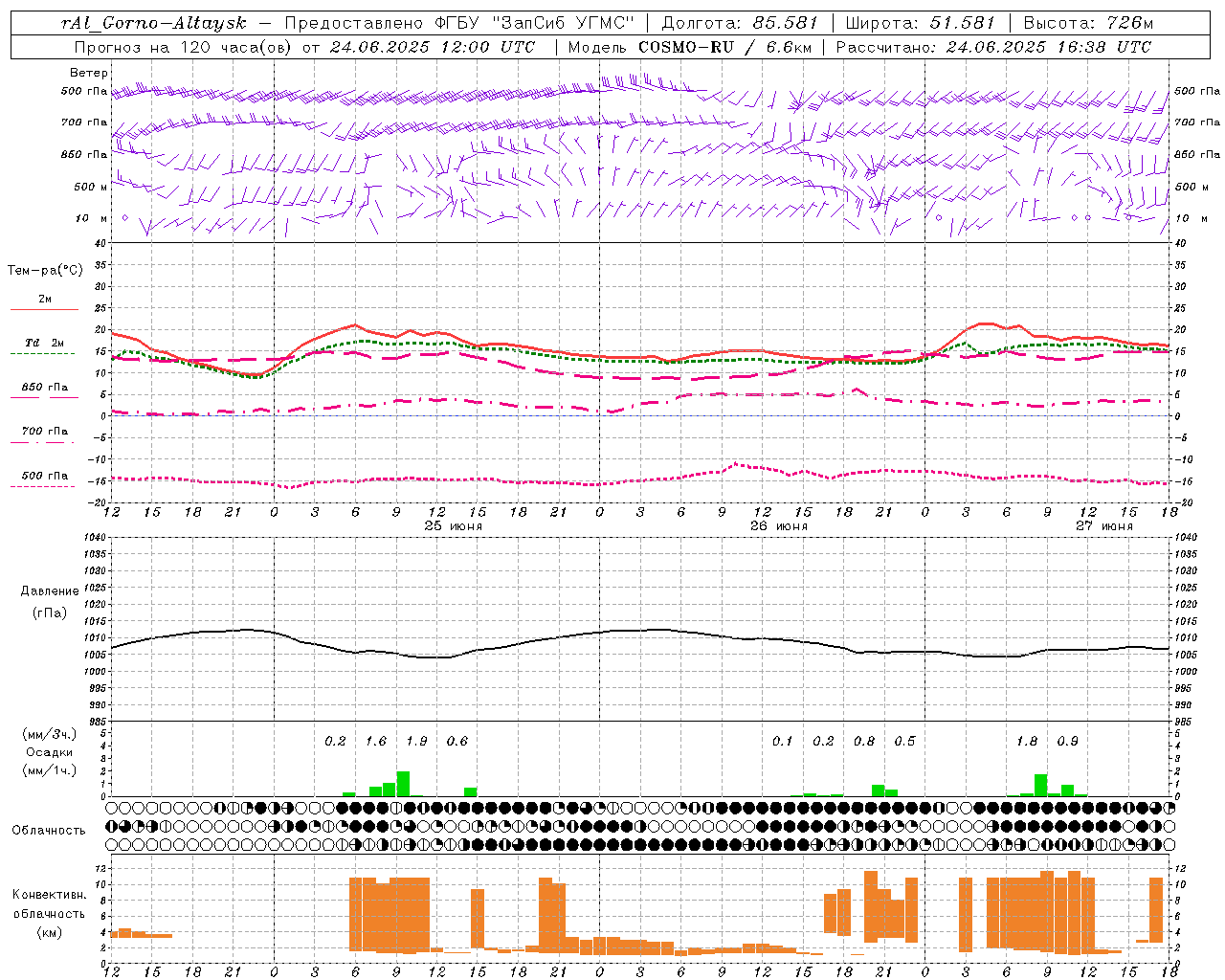
Task: Click the 27 июня date label
Action: tap(1103, 526)
